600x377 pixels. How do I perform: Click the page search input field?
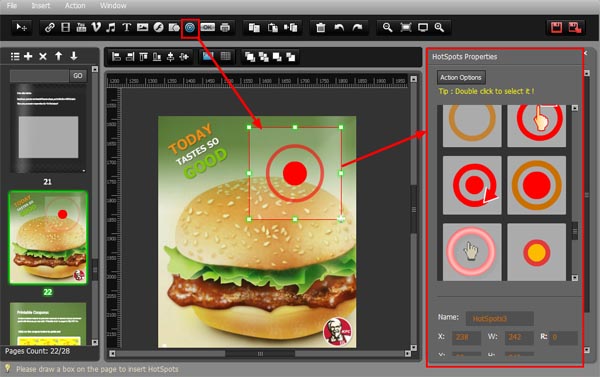[x=39, y=76]
